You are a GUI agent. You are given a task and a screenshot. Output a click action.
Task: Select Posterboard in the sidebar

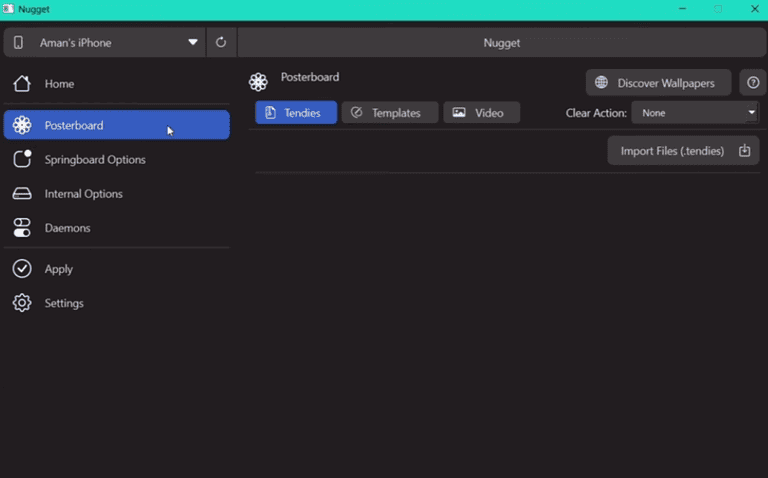116,125
